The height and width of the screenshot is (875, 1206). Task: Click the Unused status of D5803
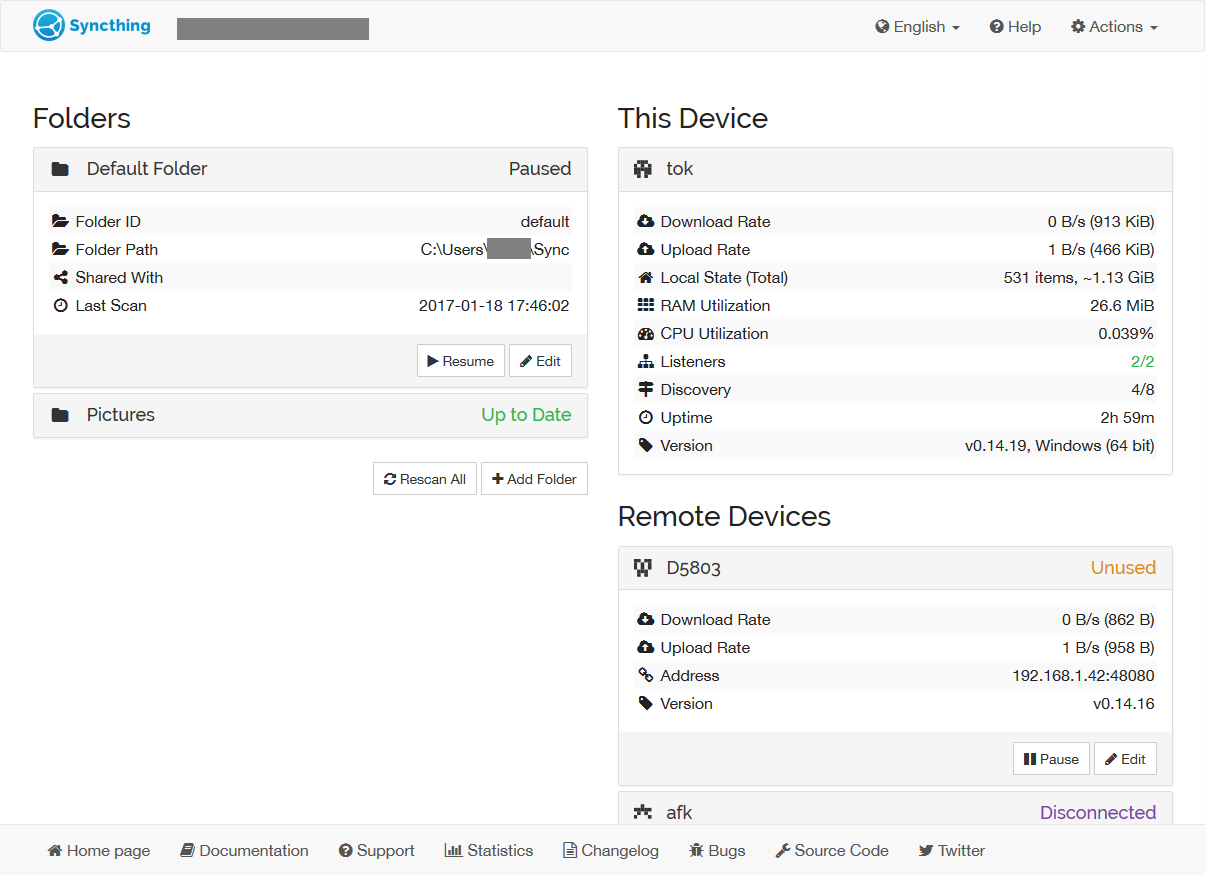1123,568
